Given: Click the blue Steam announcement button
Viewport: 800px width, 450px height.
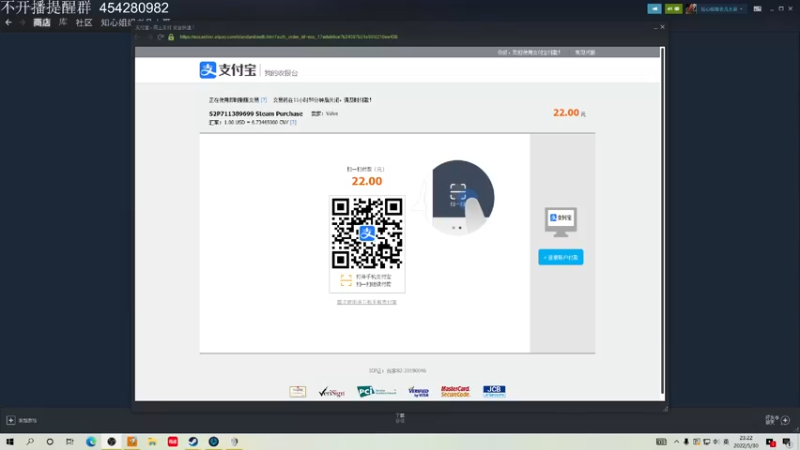Looking at the screenshot, I should pyautogui.click(x=654, y=9).
